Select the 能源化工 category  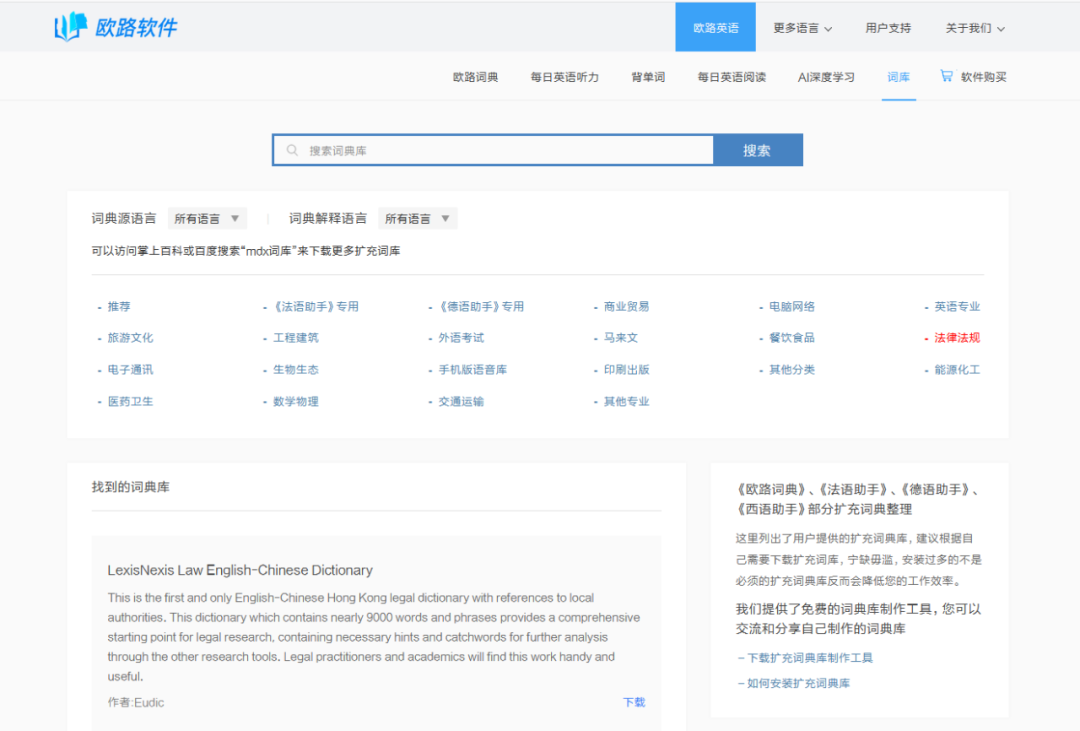point(957,370)
